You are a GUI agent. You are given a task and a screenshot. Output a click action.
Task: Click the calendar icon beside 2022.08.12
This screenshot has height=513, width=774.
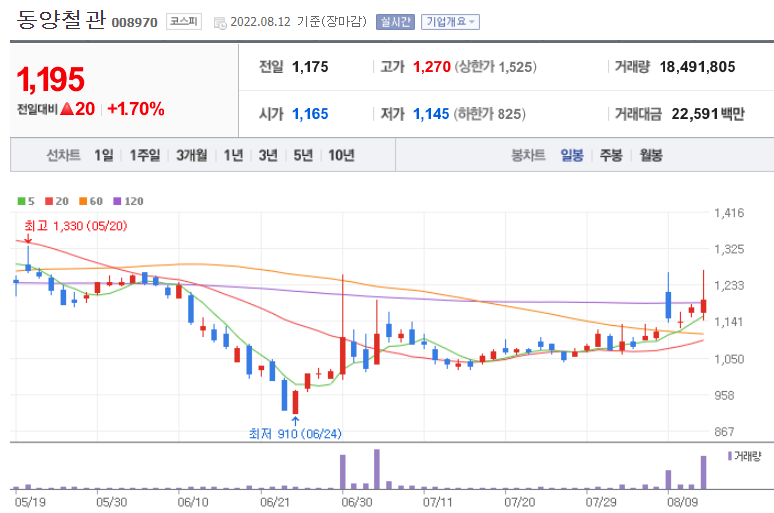coord(220,23)
